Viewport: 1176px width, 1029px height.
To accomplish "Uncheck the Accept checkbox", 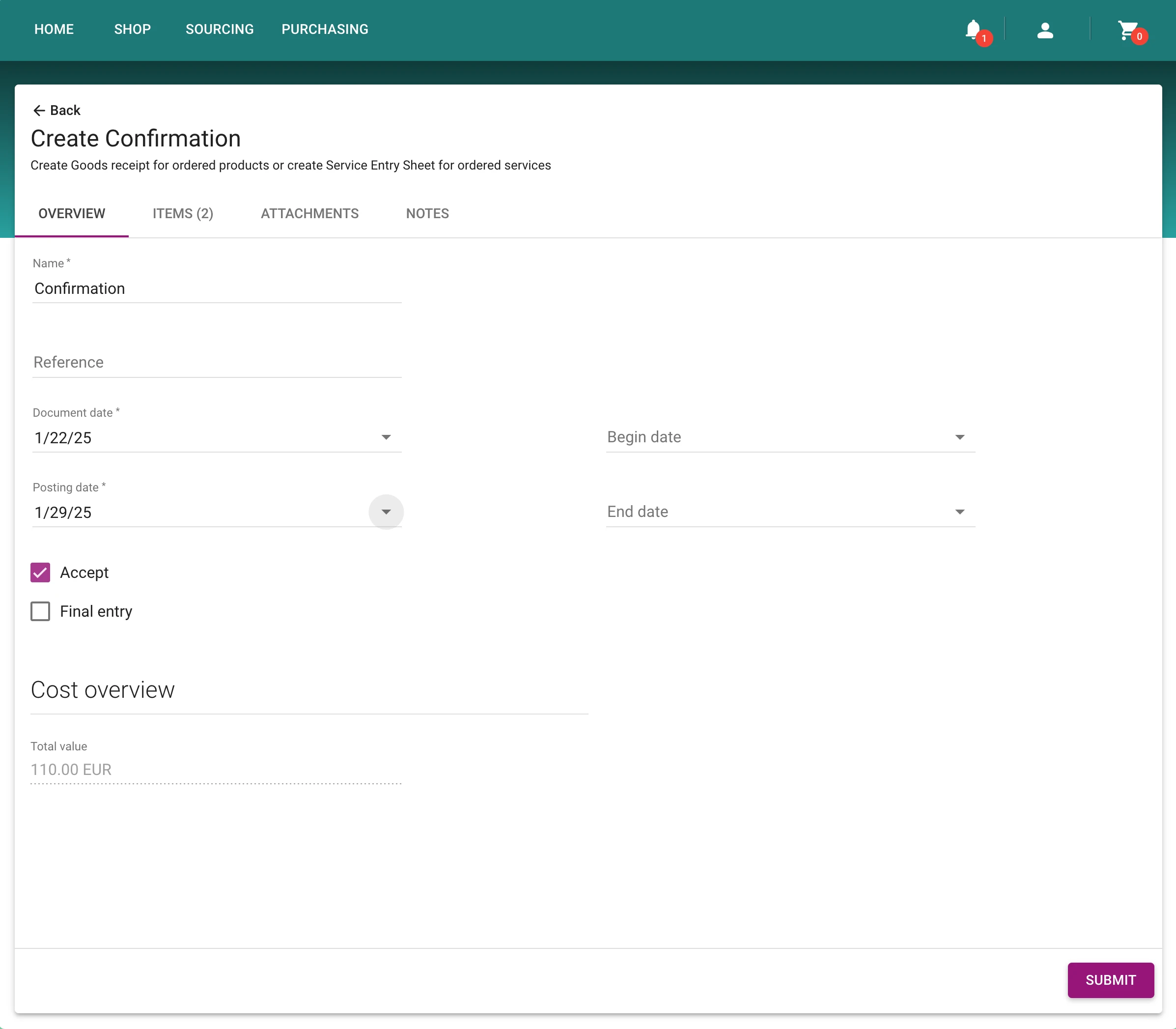I will pos(40,572).
